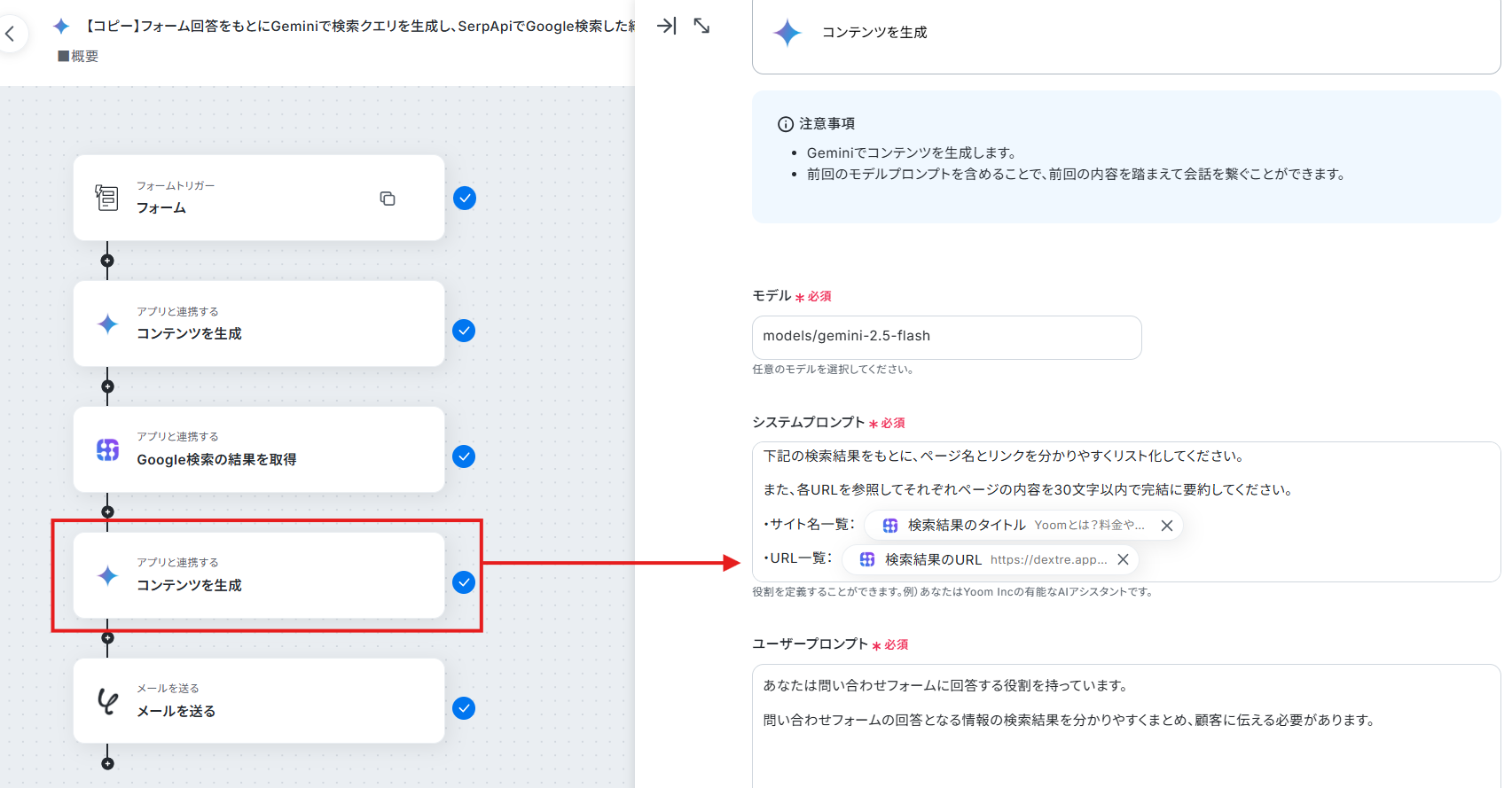Add a step below the second コンテンツを生成 card
The image size is (1512, 788).
click(107, 637)
